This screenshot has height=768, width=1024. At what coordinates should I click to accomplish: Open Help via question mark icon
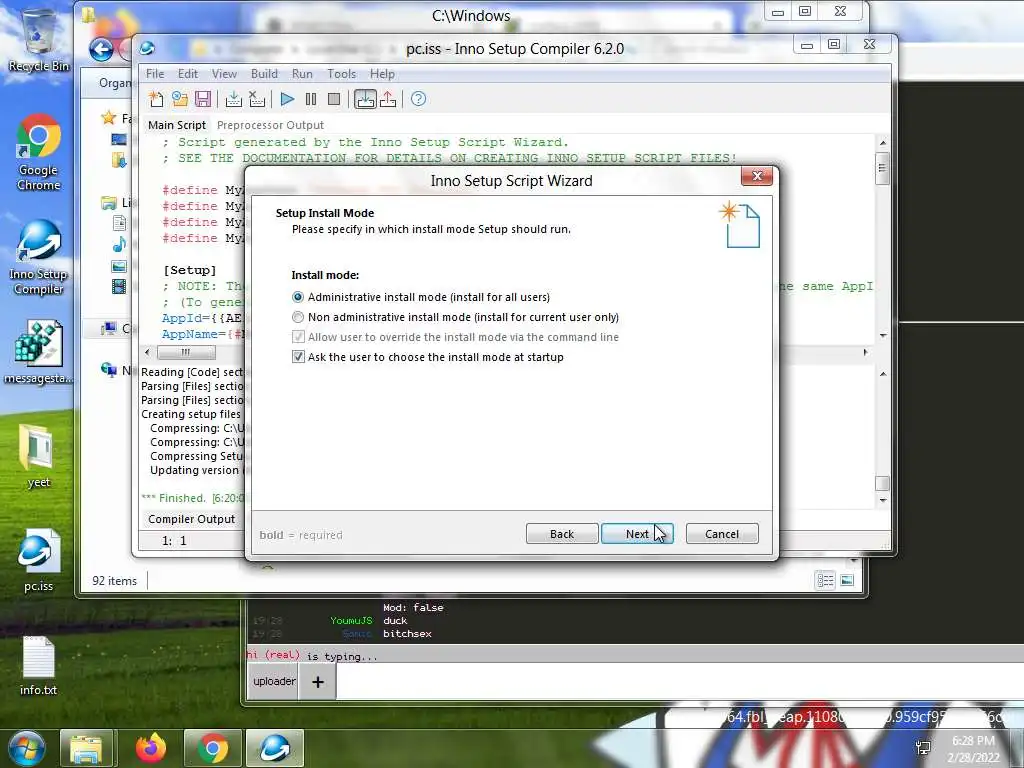(419, 99)
